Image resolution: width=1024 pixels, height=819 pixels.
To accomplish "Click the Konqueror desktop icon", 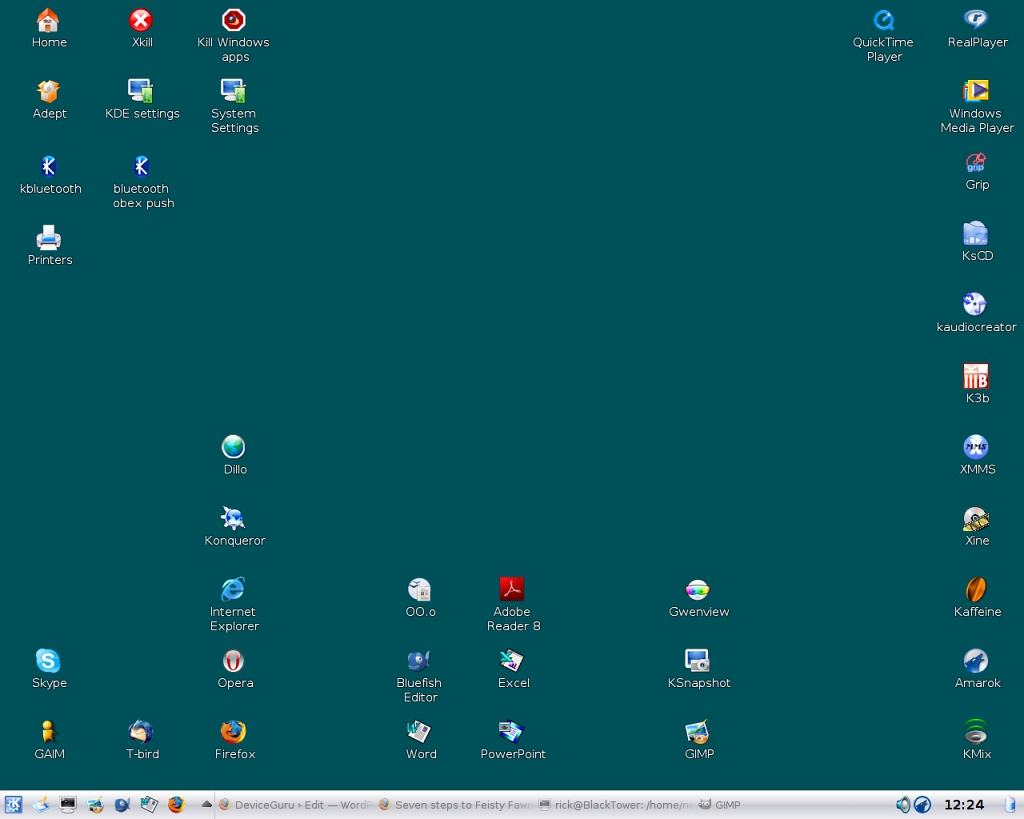I will (233, 519).
